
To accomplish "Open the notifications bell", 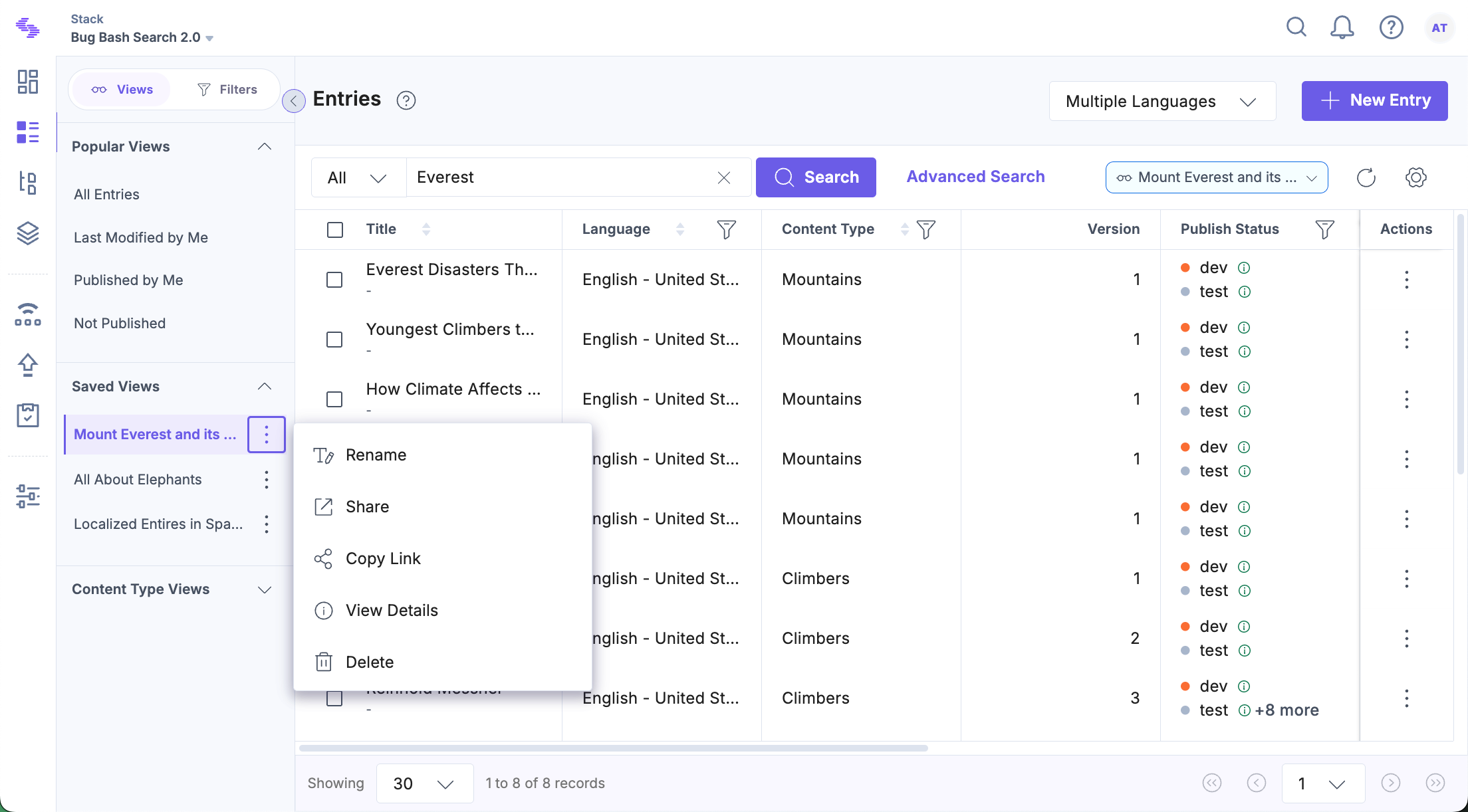I will click(1342, 27).
